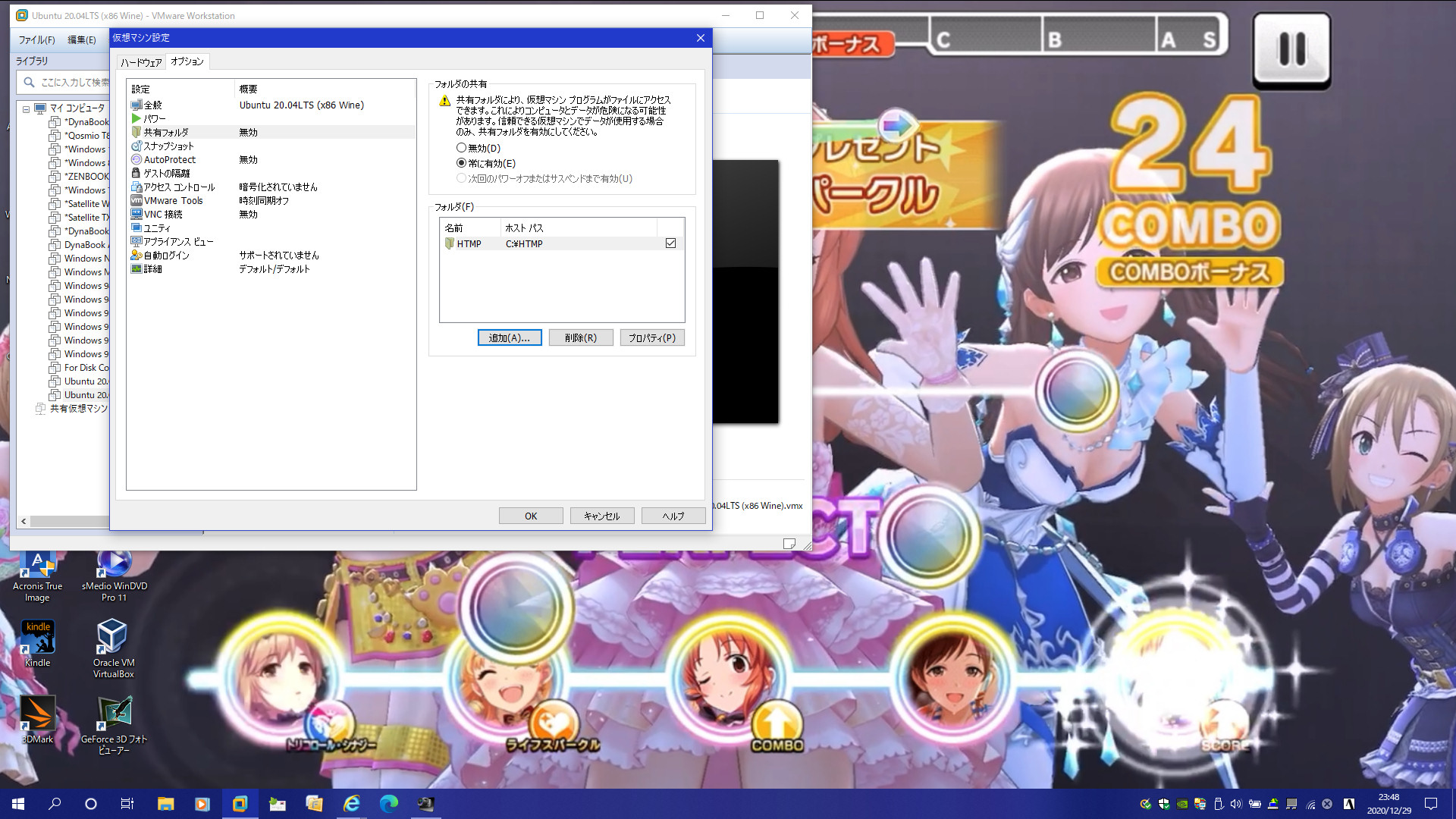Open Oracle VM VirtualBox desktop shortcut
This screenshot has width=1456, height=819.
pyautogui.click(x=114, y=649)
